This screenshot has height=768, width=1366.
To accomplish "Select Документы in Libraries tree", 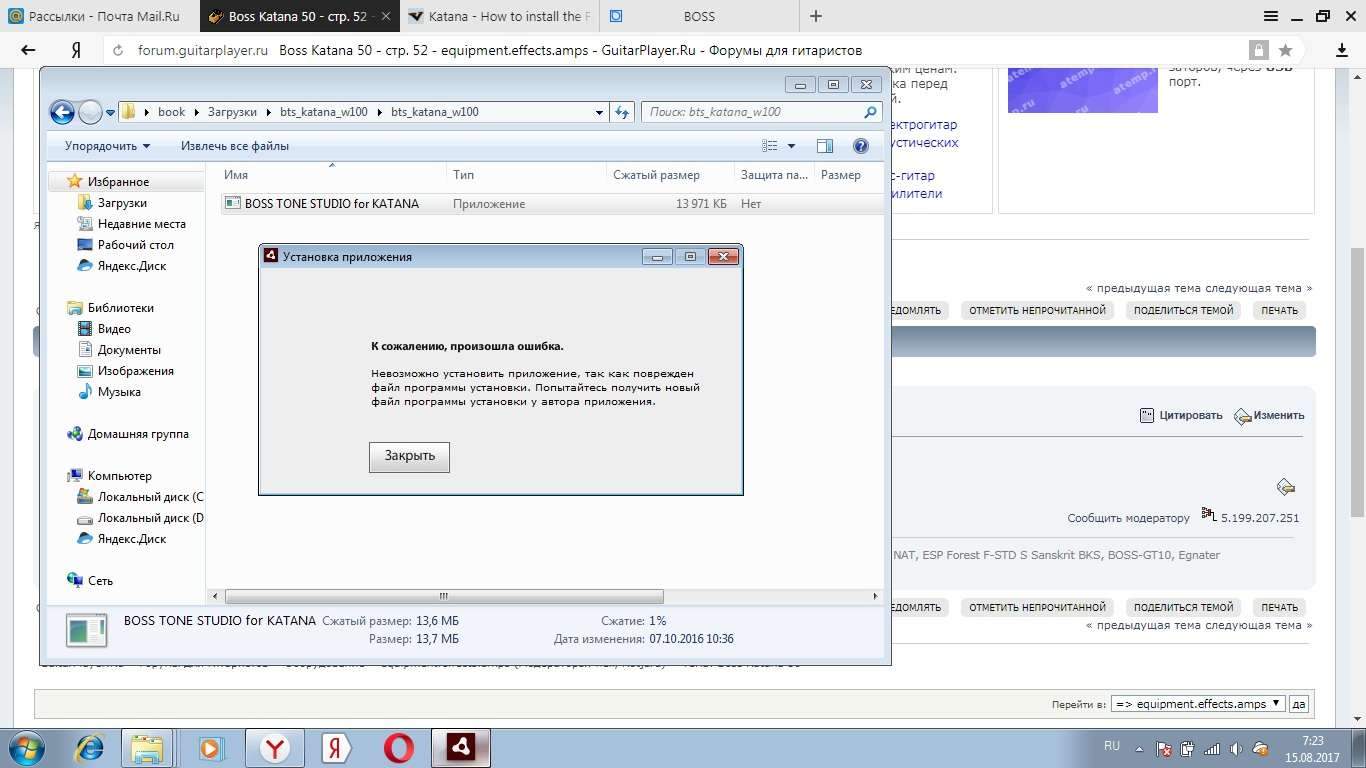I will pos(129,350).
